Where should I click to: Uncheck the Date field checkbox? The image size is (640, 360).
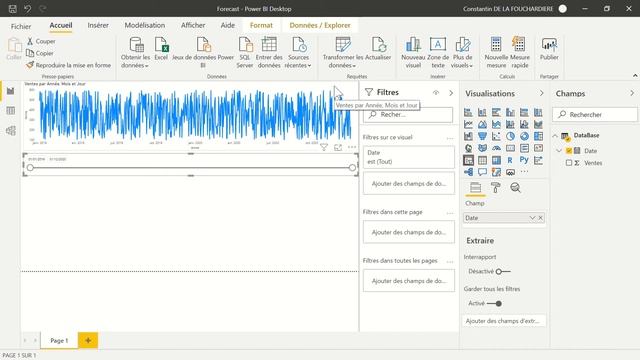coord(569,151)
